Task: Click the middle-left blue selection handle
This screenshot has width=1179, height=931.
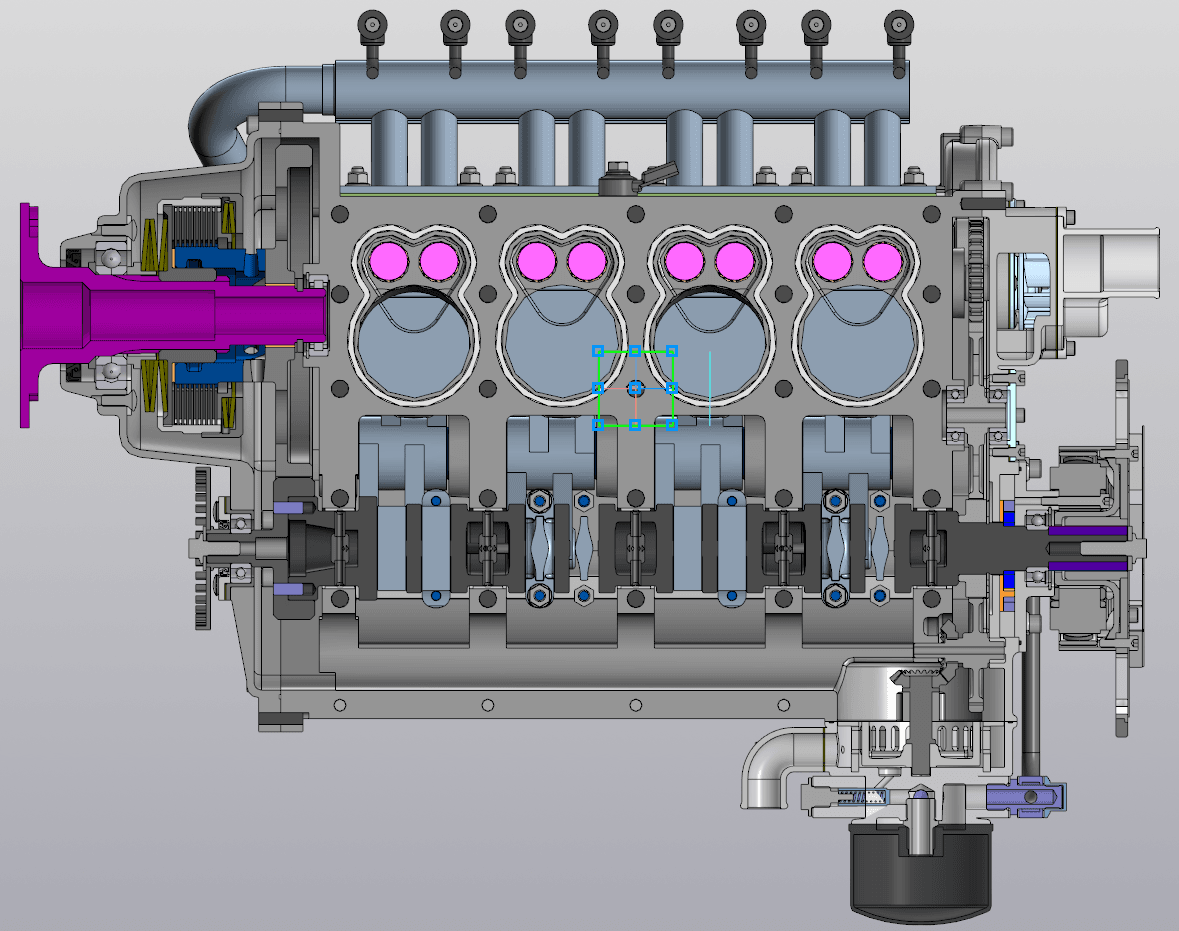Action: tap(598, 388)
